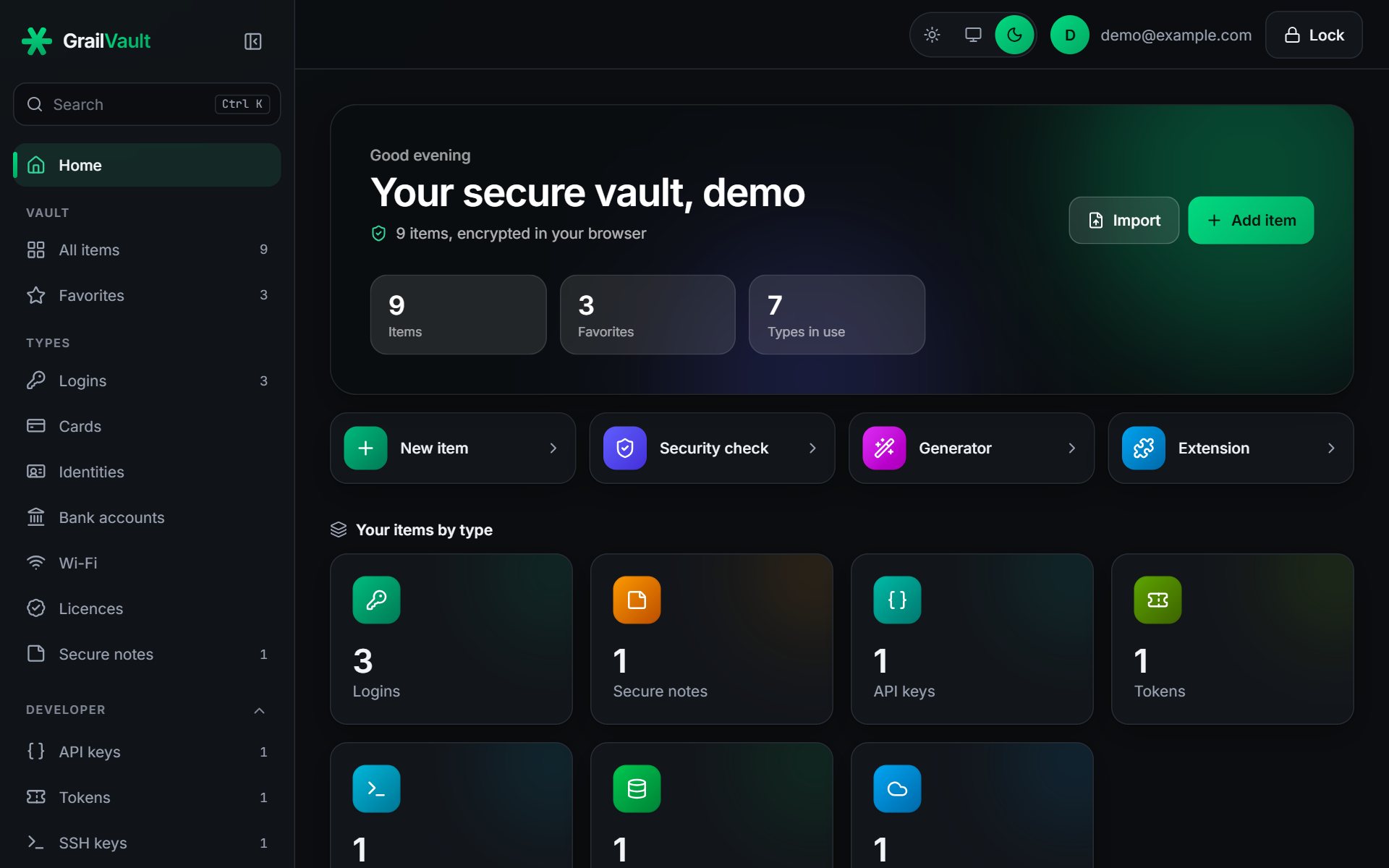This screenshot has height=868, width=1389.
Task: Open Security check chevron arrow
Action: pyautogui.click(x=812, y=448)
